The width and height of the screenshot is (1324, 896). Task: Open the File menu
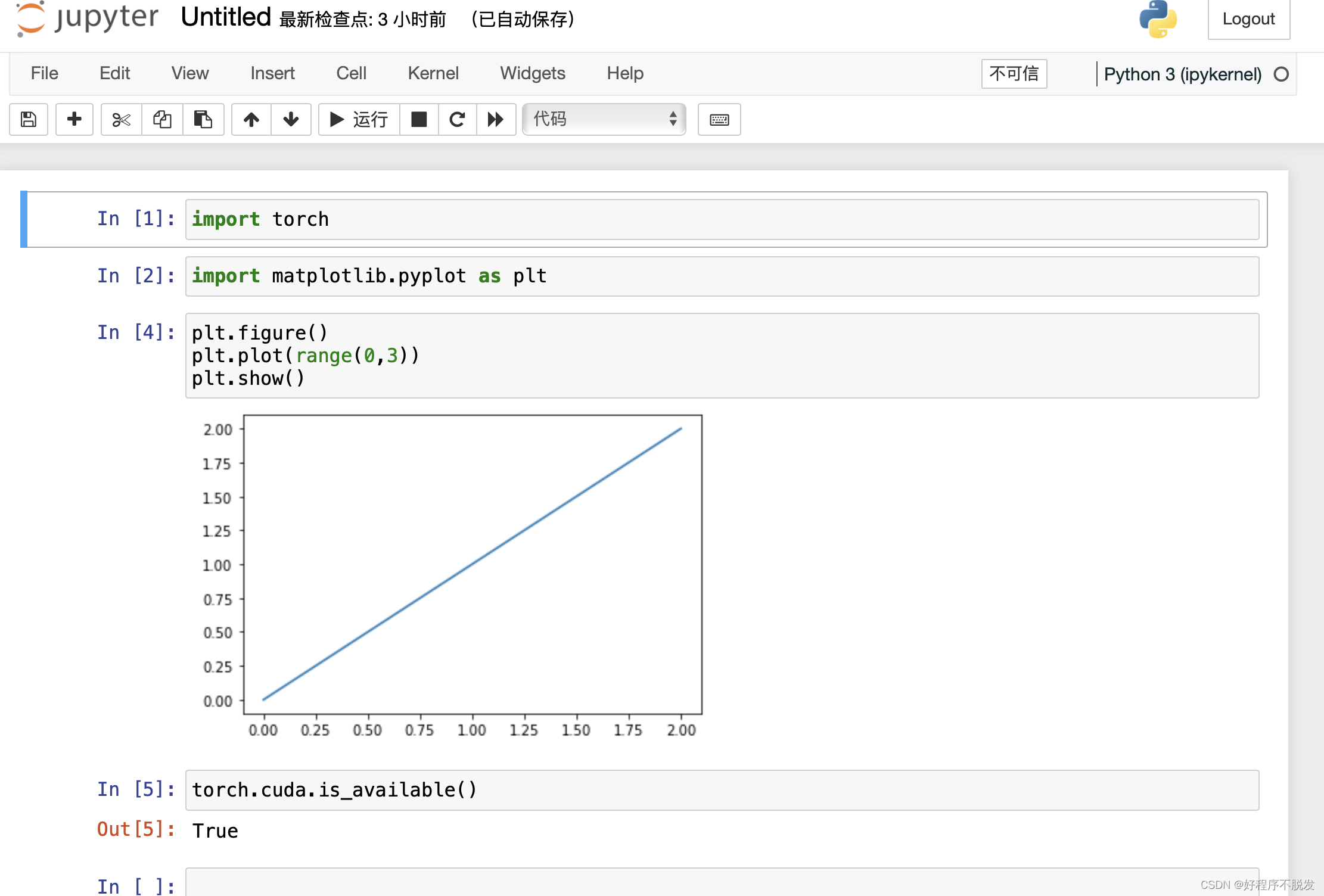(45, 73)
